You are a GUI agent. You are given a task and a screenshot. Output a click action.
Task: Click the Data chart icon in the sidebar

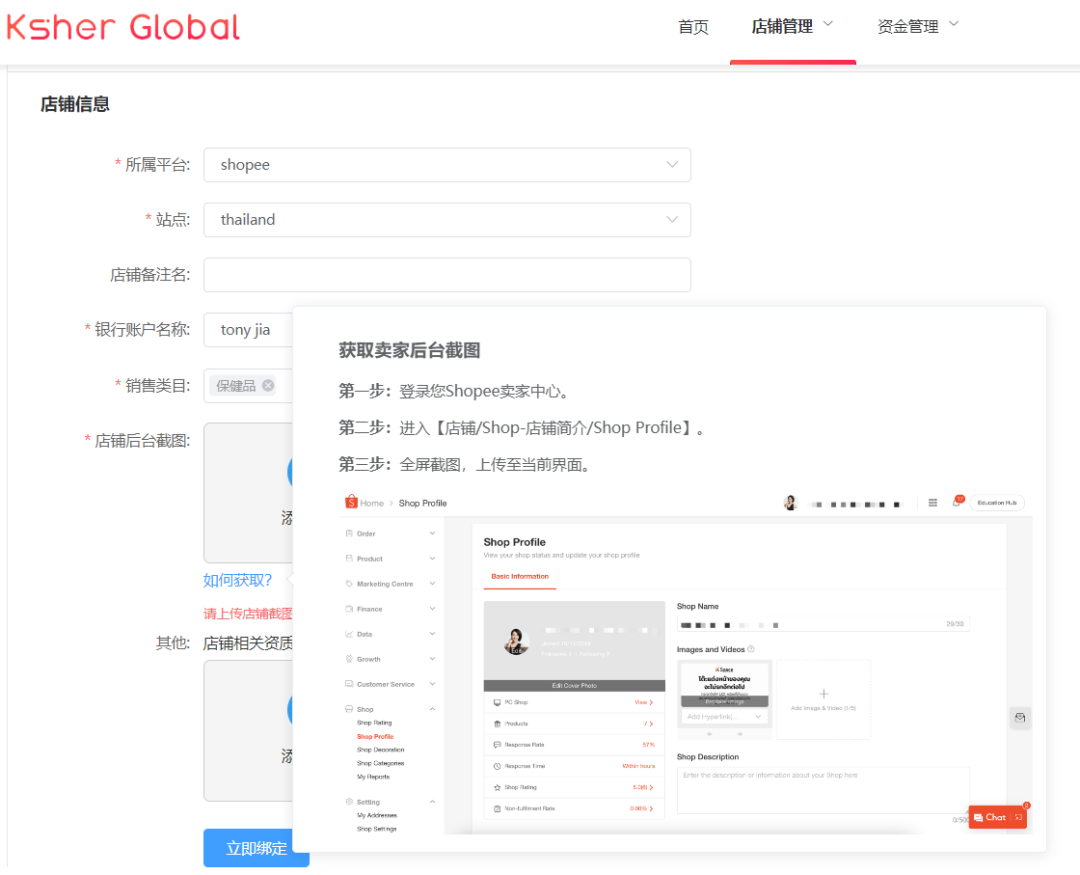tap(347, 634)
